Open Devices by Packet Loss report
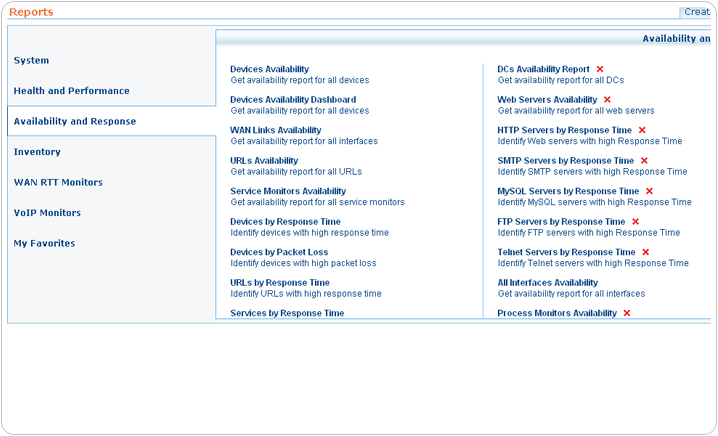This screenshot has height=436, width=718. (279, 252)
